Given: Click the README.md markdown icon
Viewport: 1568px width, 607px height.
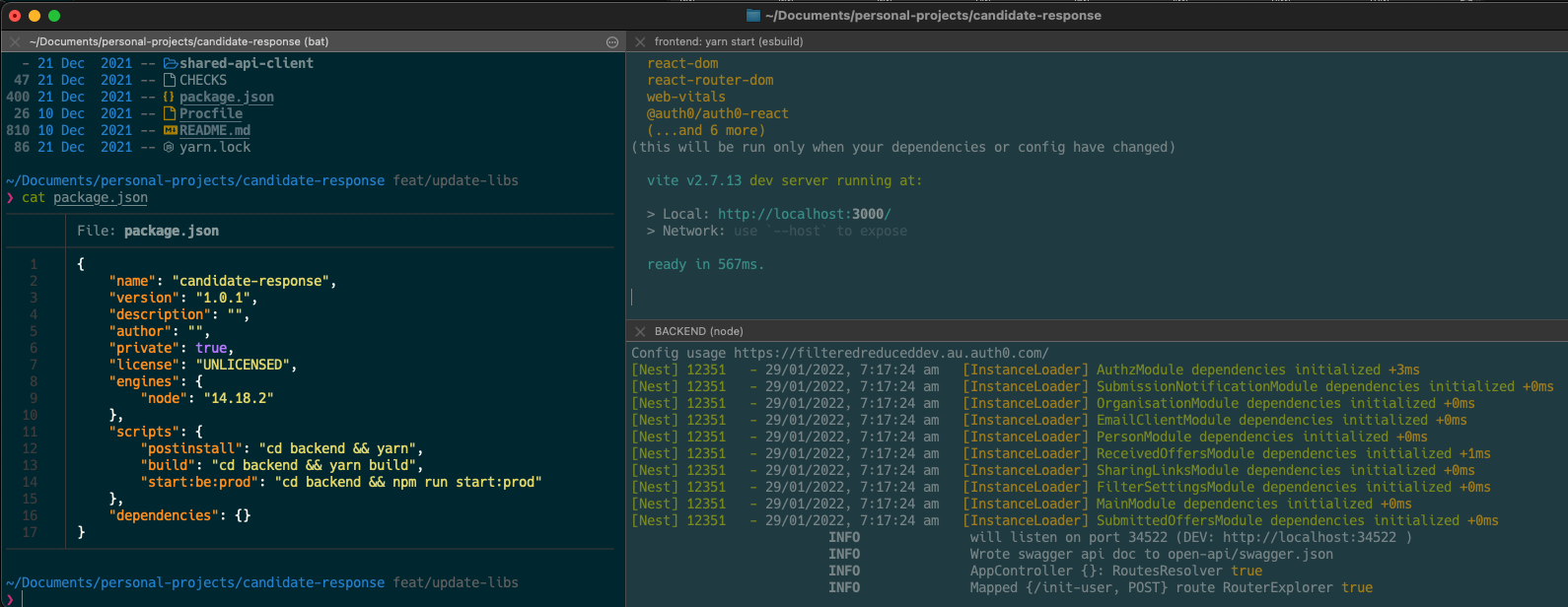Looking at the screenshot, I should pos(170,130).
